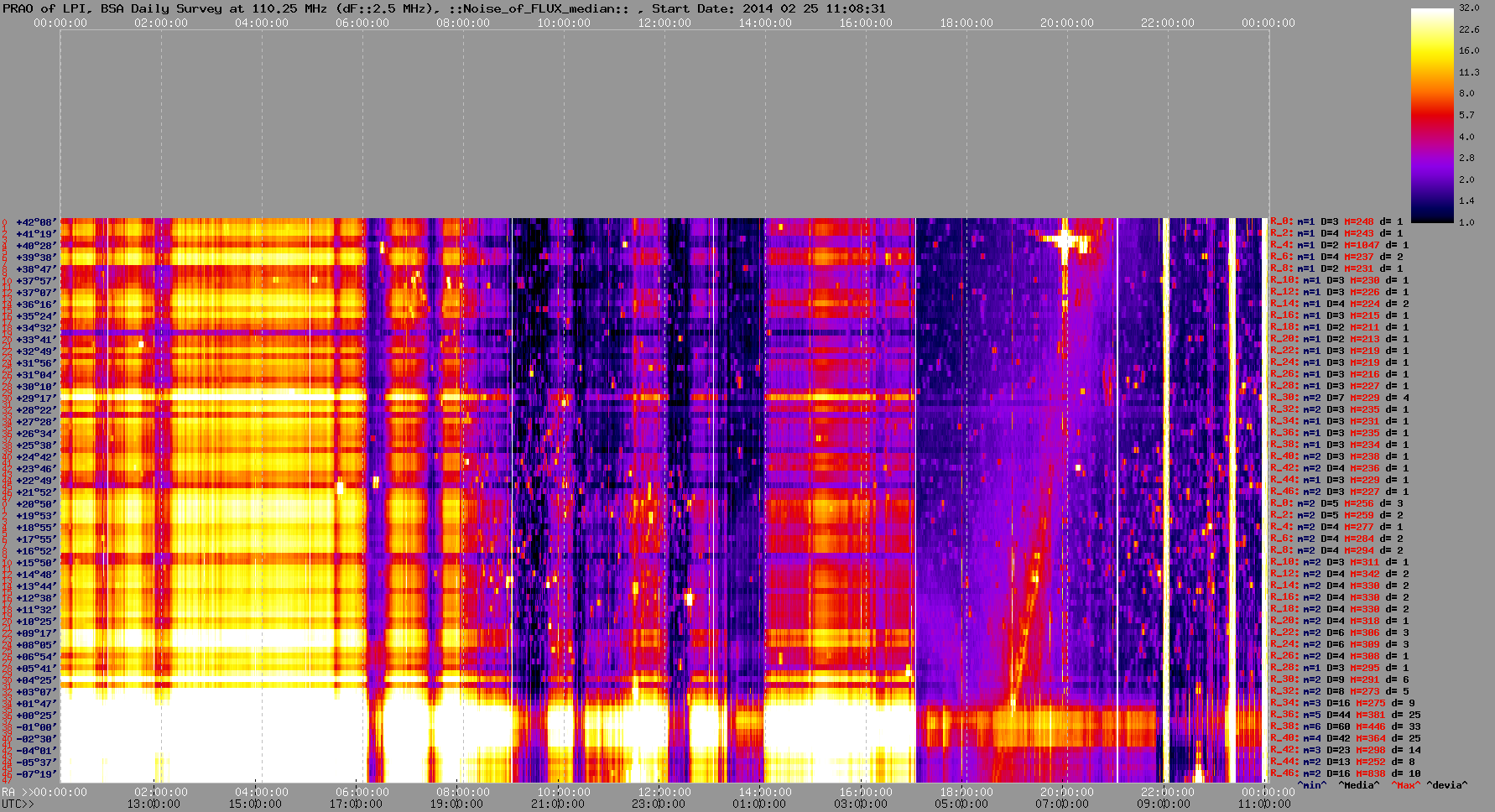Select the stats row showing M=381 d=25
The width and height of the screenshot is (1495, 812).
pos(1346,715)
